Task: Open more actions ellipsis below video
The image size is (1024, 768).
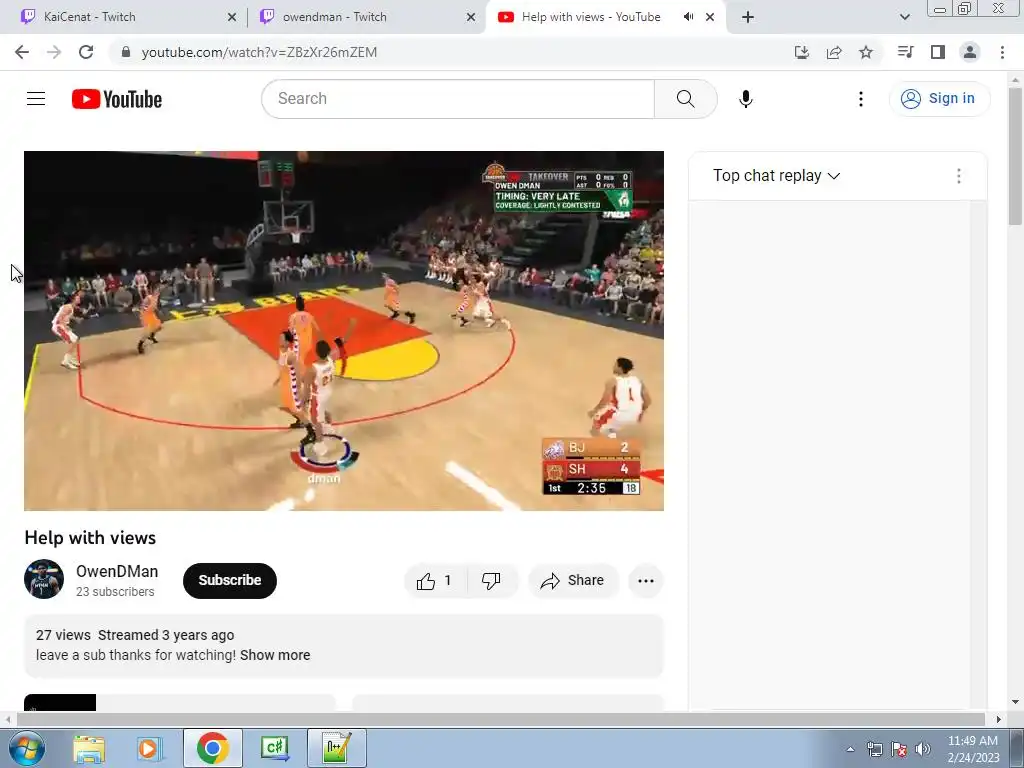Action: tap(646, 581)
